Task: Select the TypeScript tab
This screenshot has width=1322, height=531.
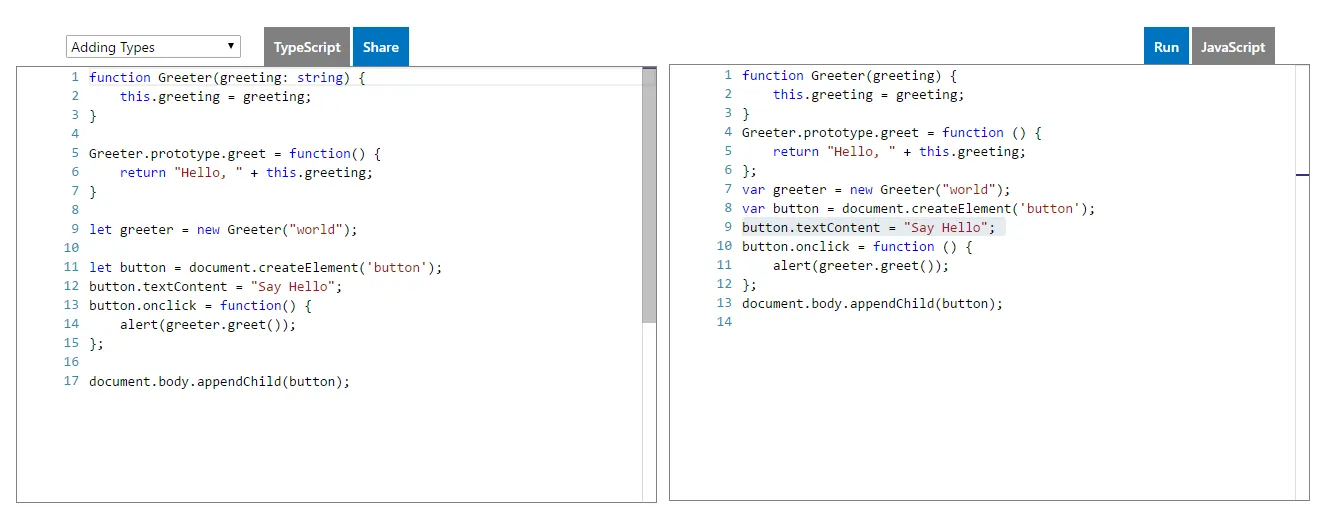Action: pyautogui.click(x=307, y=47)
